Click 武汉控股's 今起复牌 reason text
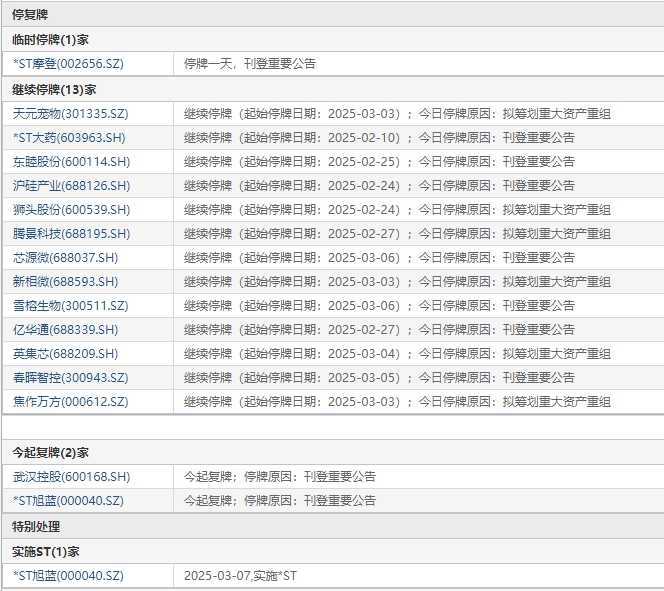The height and width of the screenshot is (591, 664). pos(280,477)
